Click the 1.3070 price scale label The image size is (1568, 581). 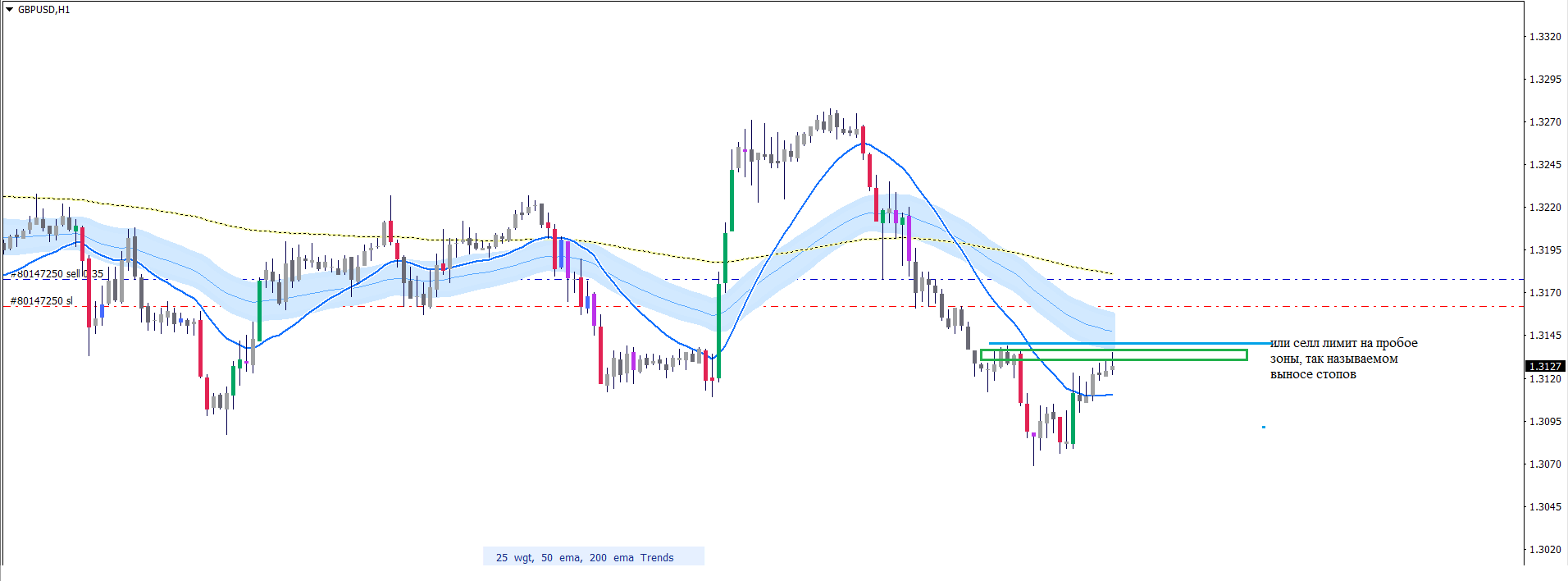[x=1545, y=464]
